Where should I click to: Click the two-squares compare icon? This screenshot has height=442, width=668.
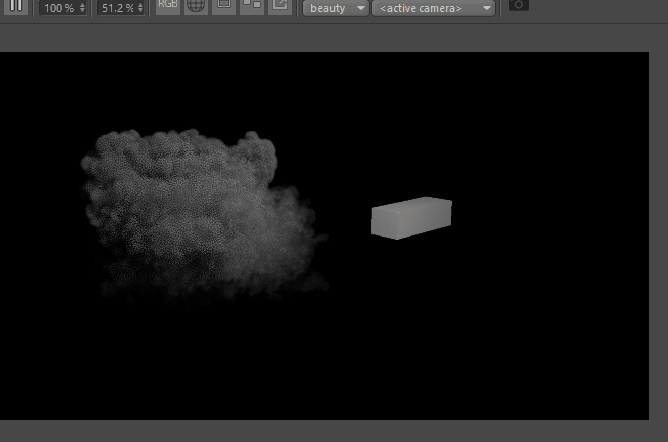[x=252, y=6]
